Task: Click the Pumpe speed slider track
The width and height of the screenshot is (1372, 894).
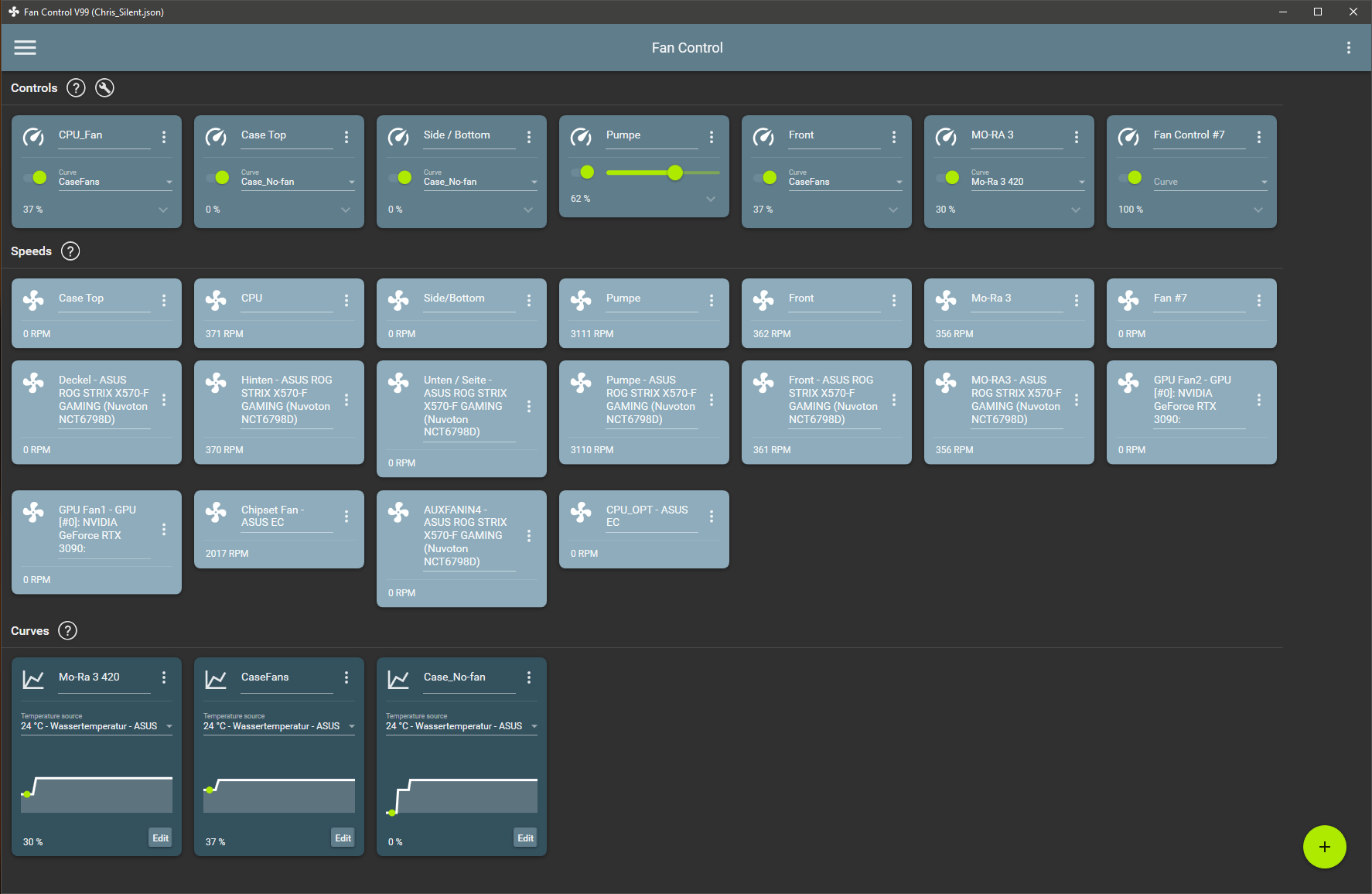Action: [x=663, y=172]
